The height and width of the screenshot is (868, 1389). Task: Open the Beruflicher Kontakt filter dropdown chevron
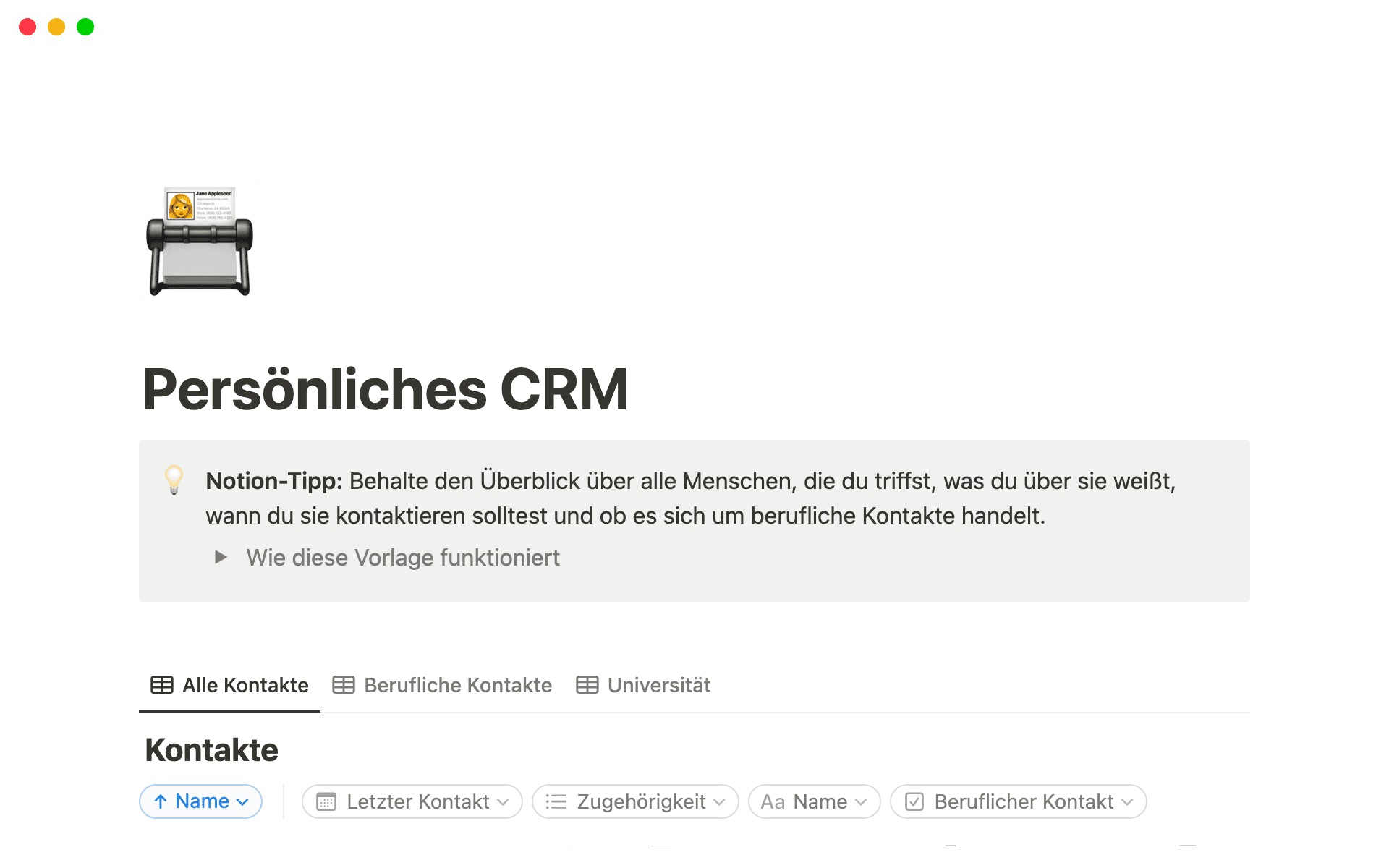click(x=1128, y=801)
